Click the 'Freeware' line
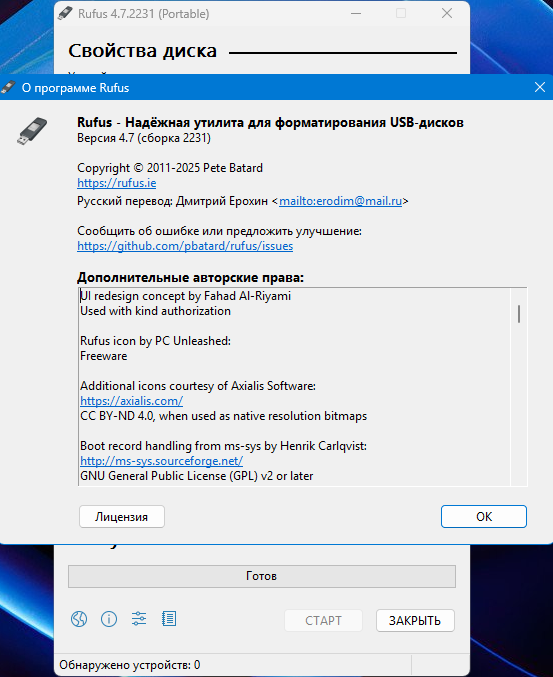The image size is (553, 677). click(104, 356)
